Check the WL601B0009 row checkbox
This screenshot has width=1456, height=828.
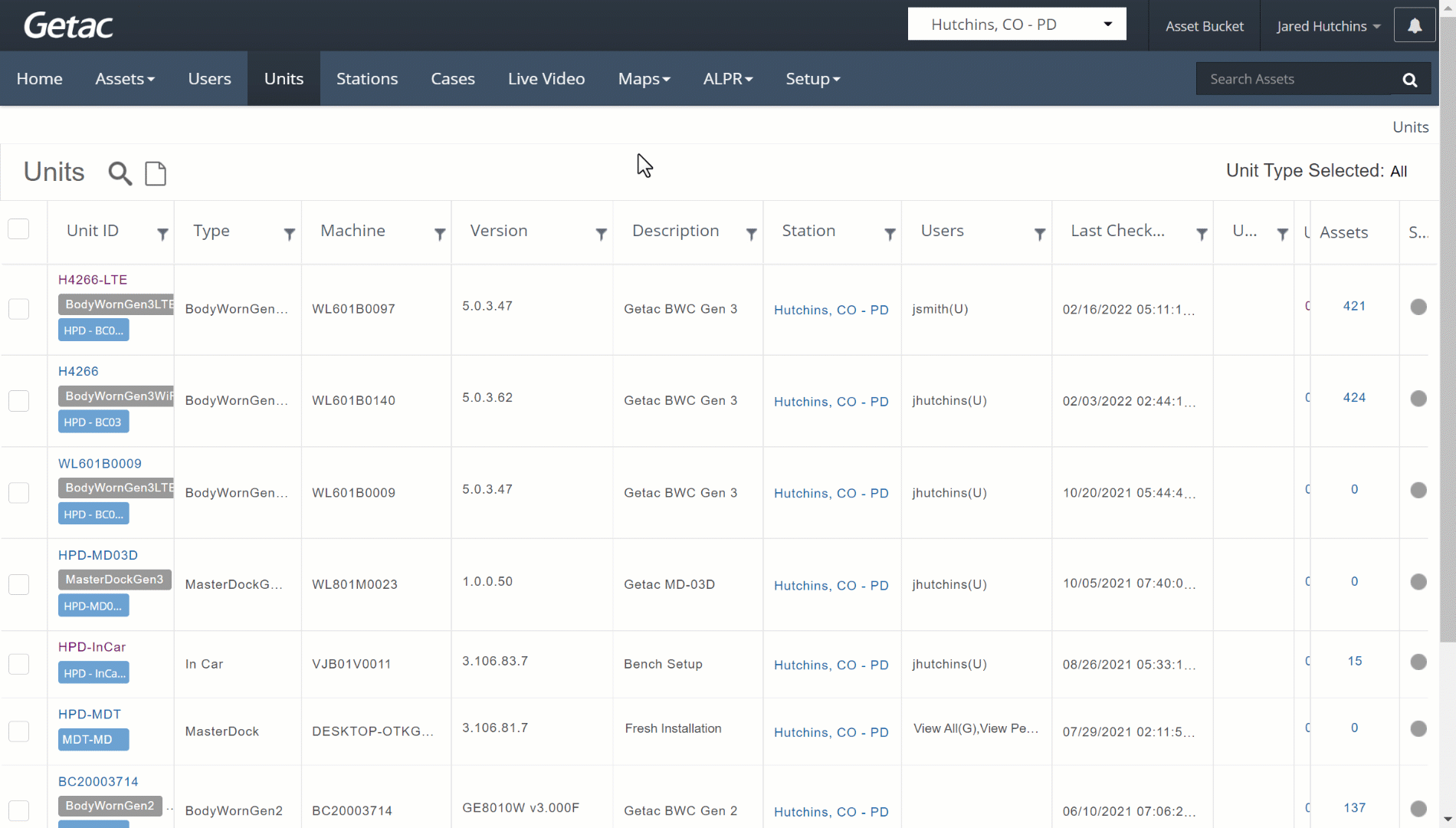click(18, 492)
